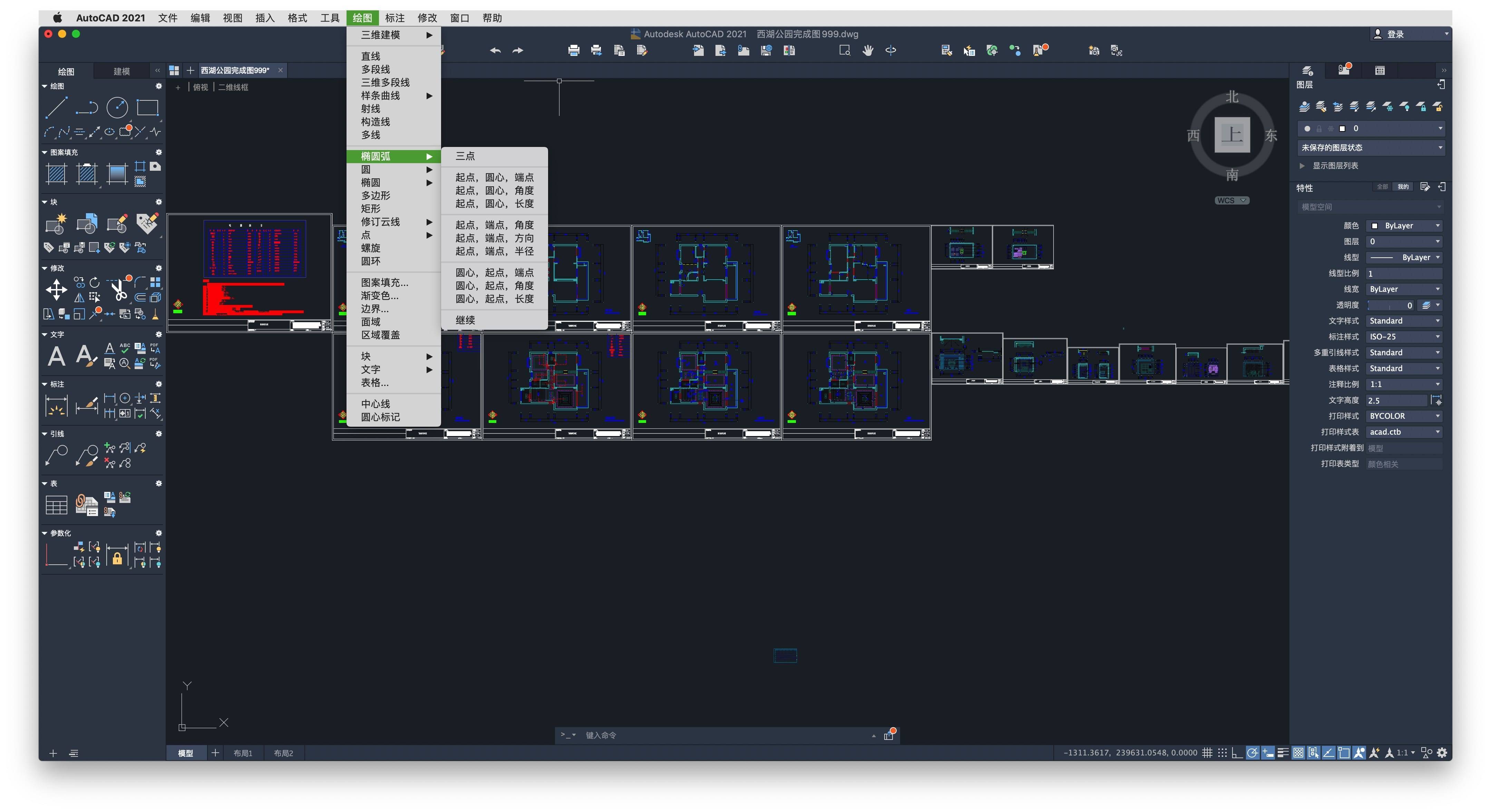Insert a Table from the table panel
This screenshot has height=812, width=1491.
[x=56, y=505]
